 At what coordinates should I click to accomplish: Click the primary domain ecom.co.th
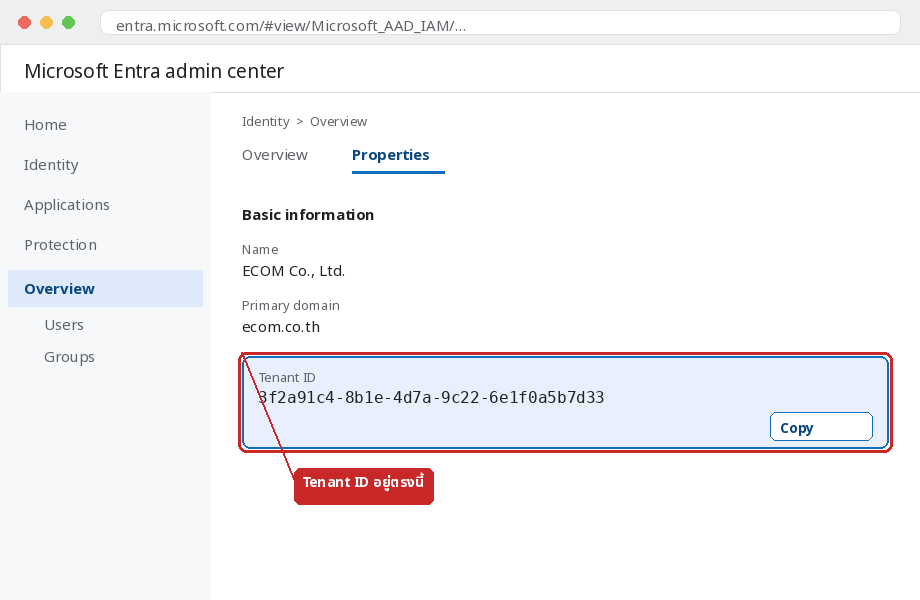[281, 327]
